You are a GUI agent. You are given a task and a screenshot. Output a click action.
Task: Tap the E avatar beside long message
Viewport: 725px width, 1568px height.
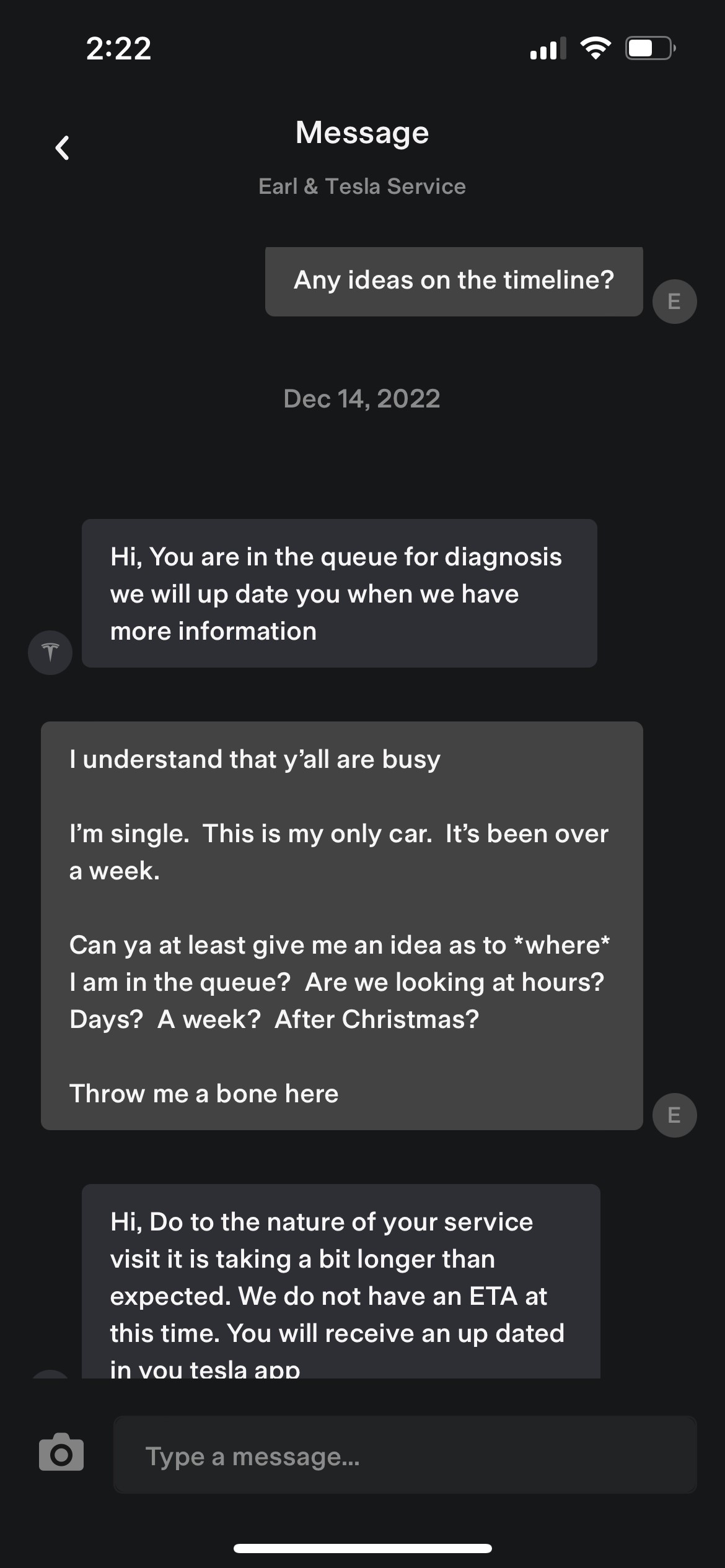(x=674, y=1115)
